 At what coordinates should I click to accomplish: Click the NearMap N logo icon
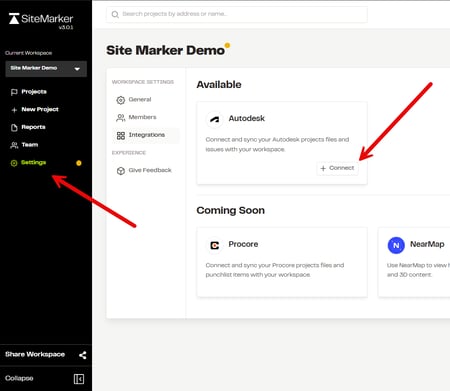point(396,245)
